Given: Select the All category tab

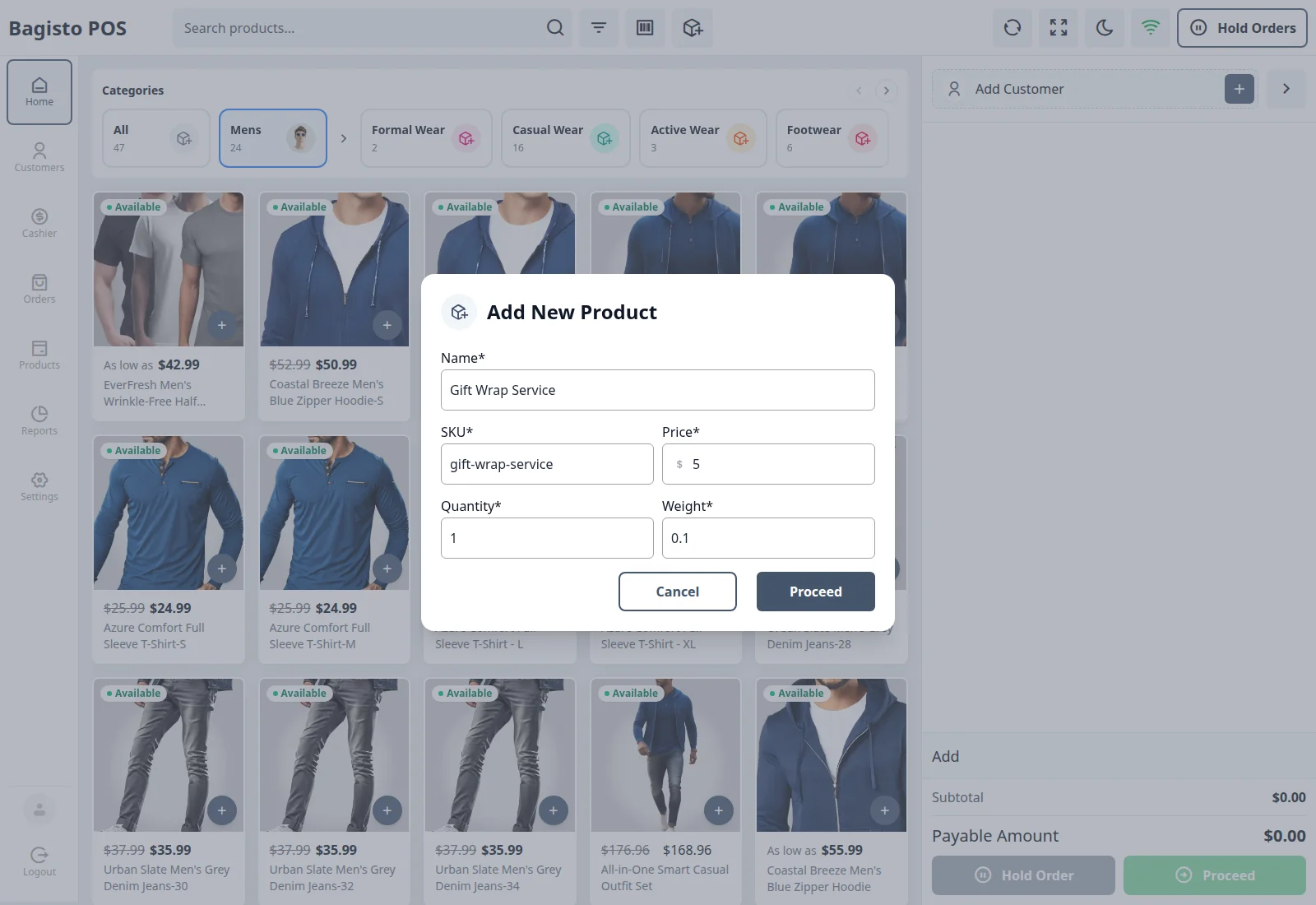Looking at the screenshot, I should (x=156, y=138).
